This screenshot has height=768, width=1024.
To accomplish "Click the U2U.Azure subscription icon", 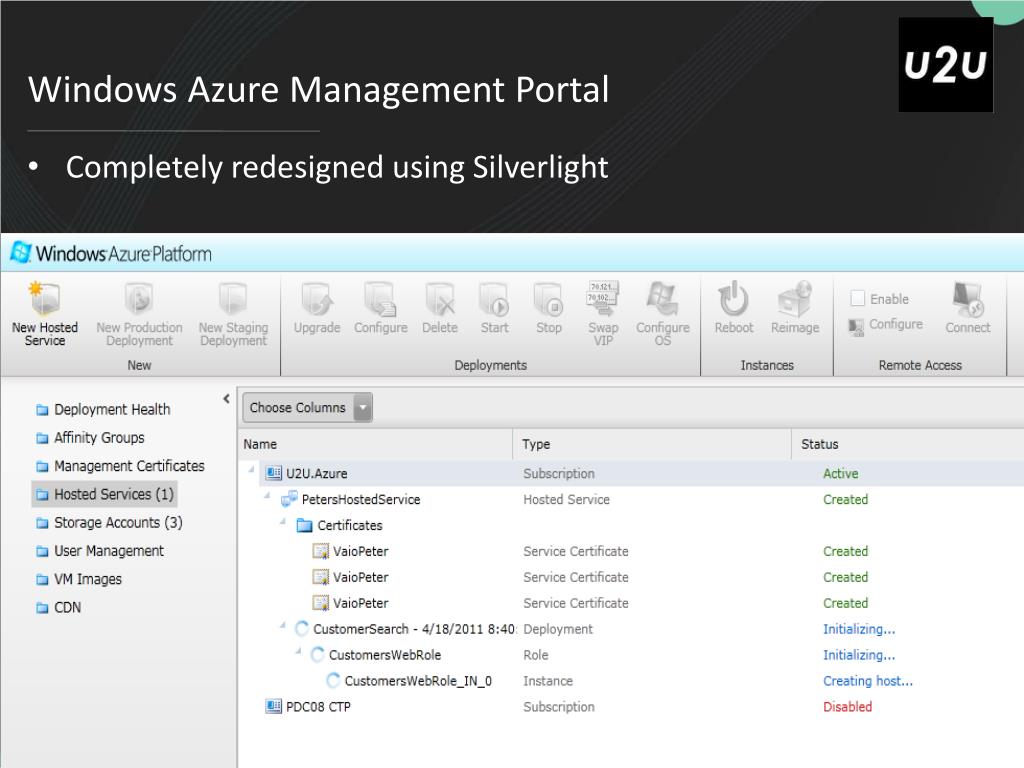I will coord(273,473).
